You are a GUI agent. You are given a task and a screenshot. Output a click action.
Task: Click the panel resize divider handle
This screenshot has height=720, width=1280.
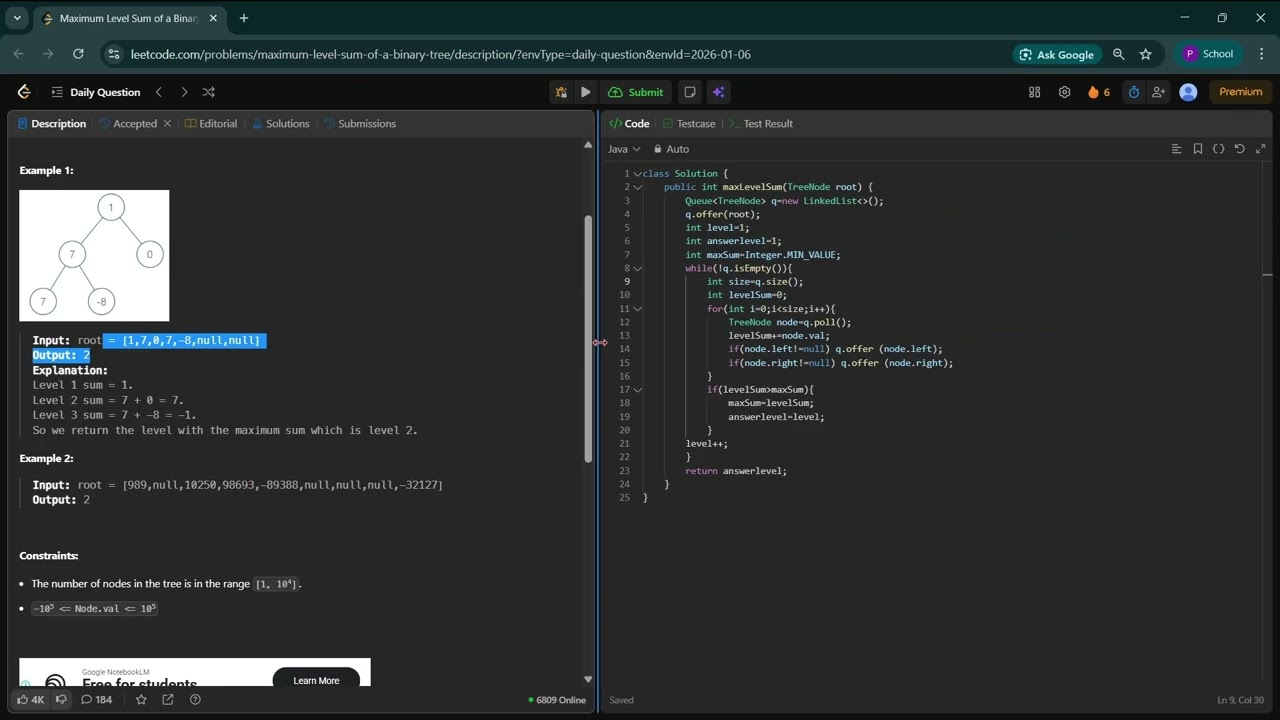(x=599, y=342)
